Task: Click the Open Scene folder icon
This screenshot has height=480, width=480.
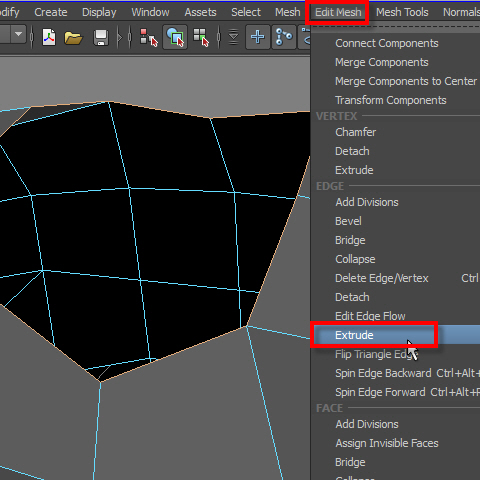Action: 73,38
